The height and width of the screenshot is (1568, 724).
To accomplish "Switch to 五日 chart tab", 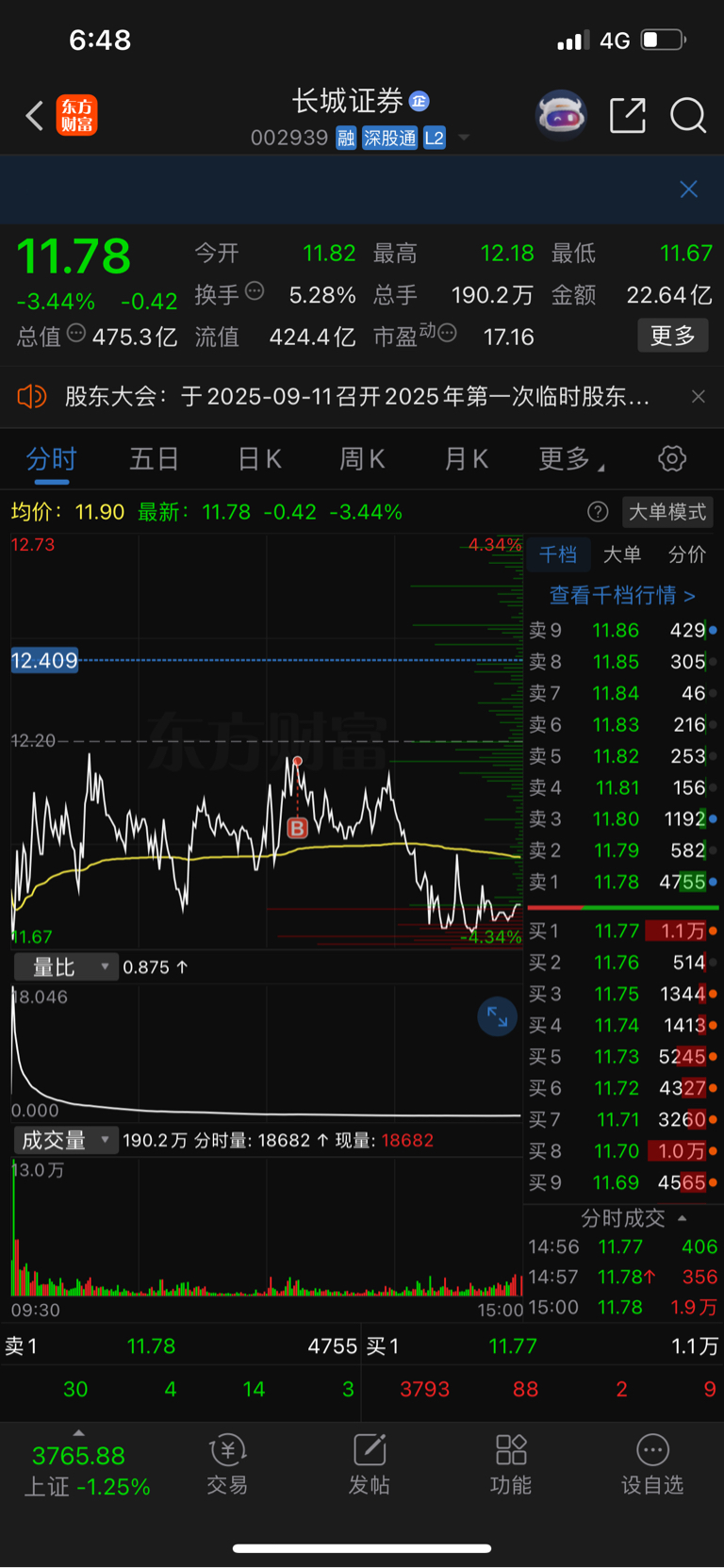I will 154,459.
